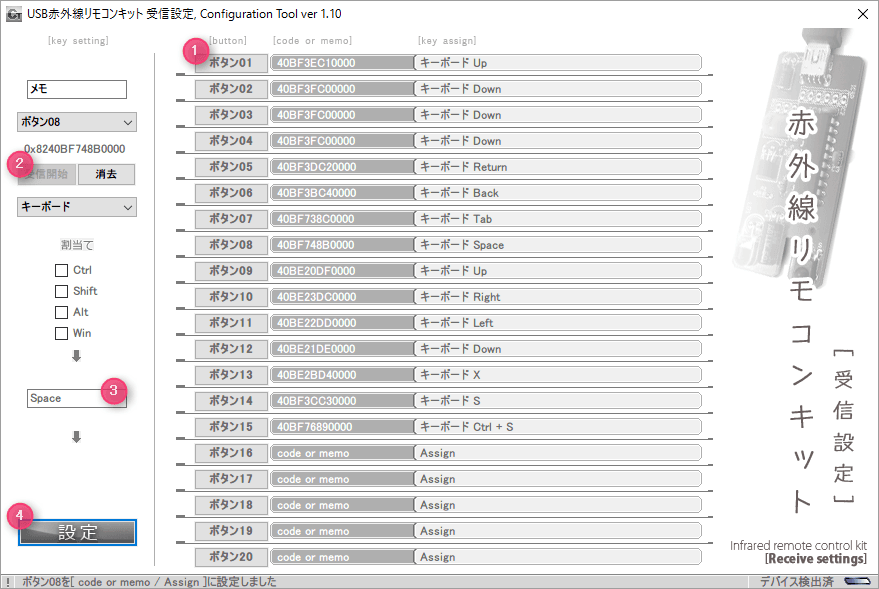The height and width of the screenshot is (589, 879).
Task: Click the app icon in title bar
Action: click(x=13, y=15)
